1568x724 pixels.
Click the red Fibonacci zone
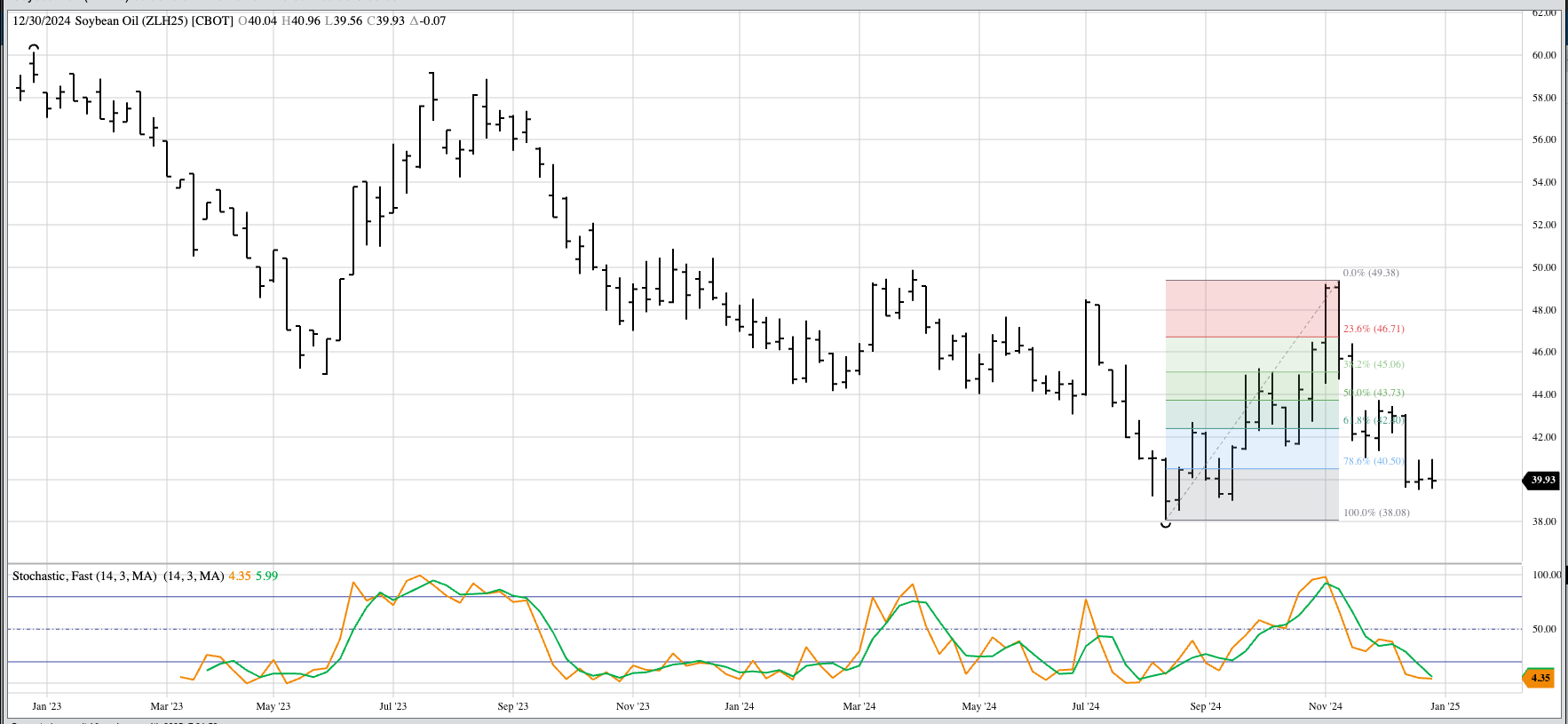coord(1252,308)
